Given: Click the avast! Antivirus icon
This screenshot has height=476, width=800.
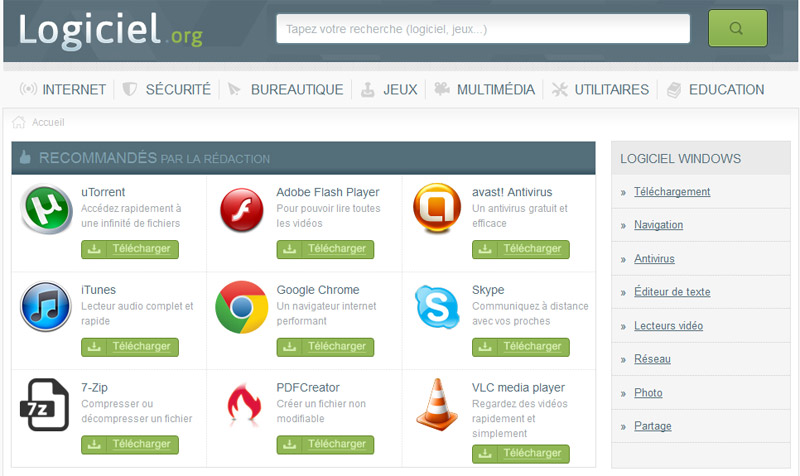Looking at the screenshot, I should coord(437,208).
